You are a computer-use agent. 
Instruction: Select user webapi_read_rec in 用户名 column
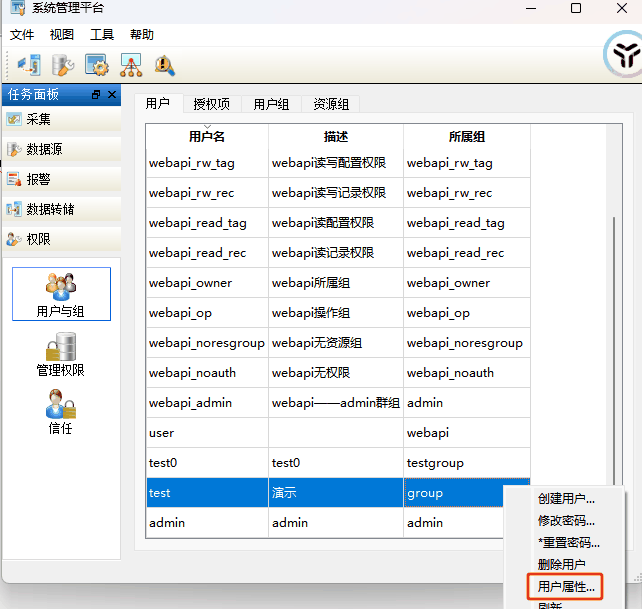coord(207,253)
